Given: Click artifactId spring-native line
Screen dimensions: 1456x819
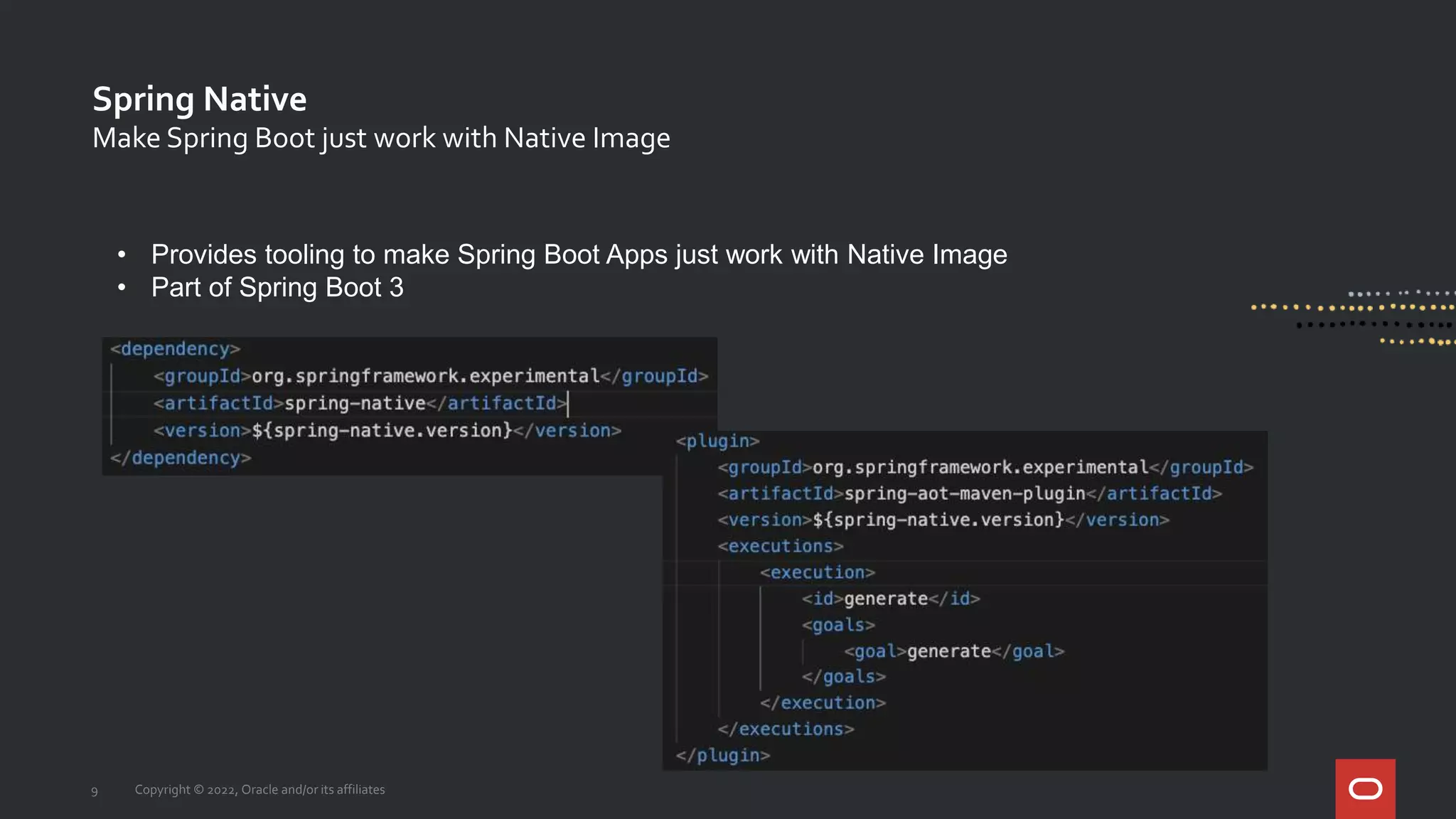Looking at the screenshot, I should pos(360,403).
